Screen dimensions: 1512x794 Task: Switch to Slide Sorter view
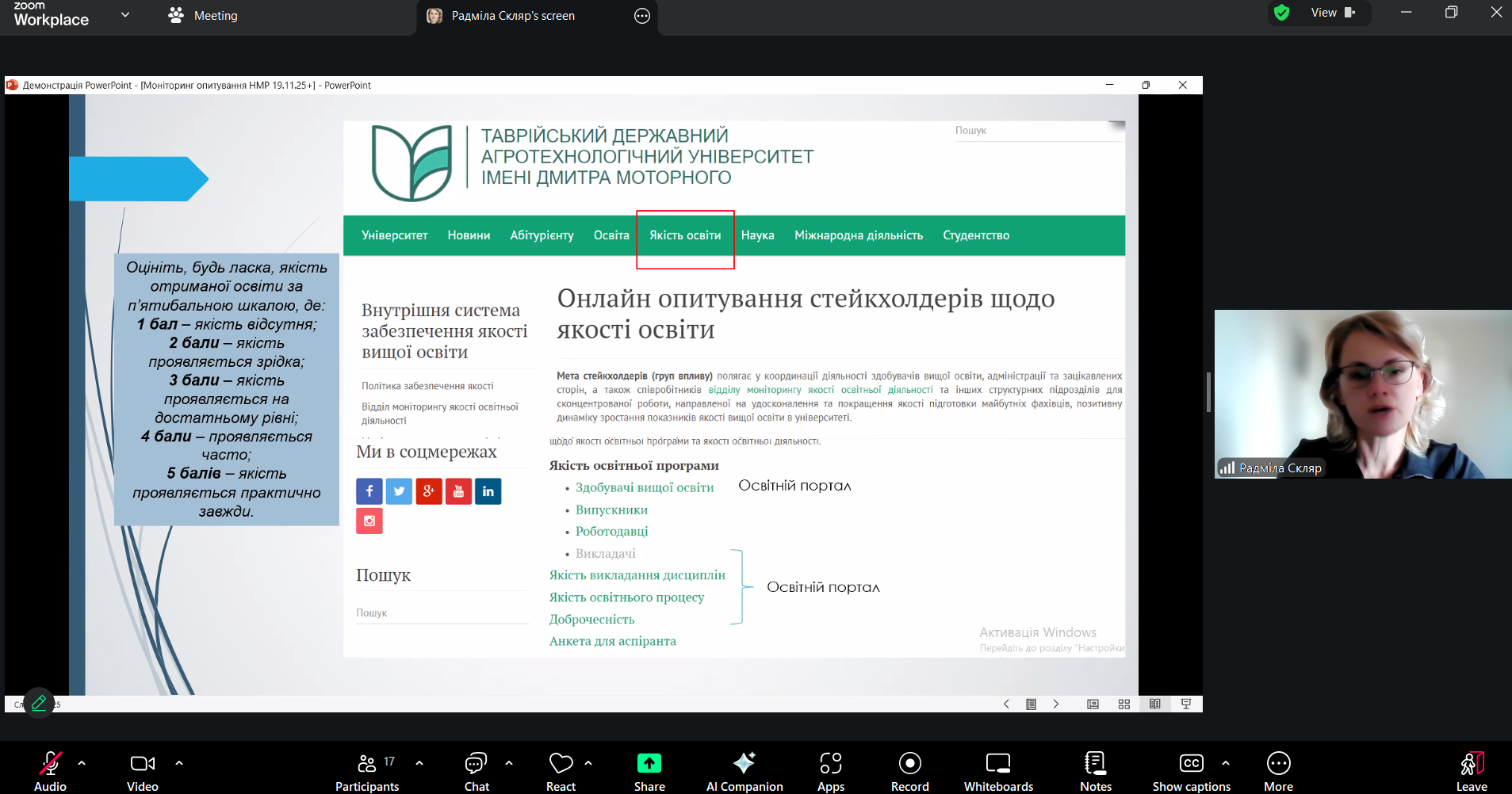(1123, 704)
